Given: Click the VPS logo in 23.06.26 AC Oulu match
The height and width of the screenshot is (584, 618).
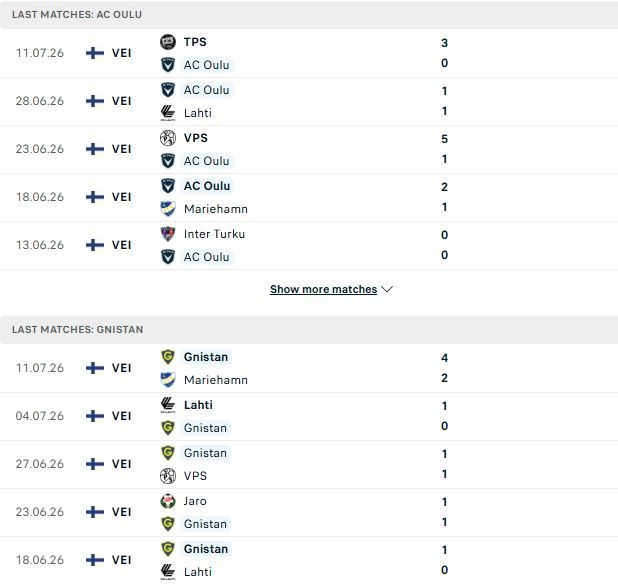Looking at the screenshot, I should coord(168,138).
